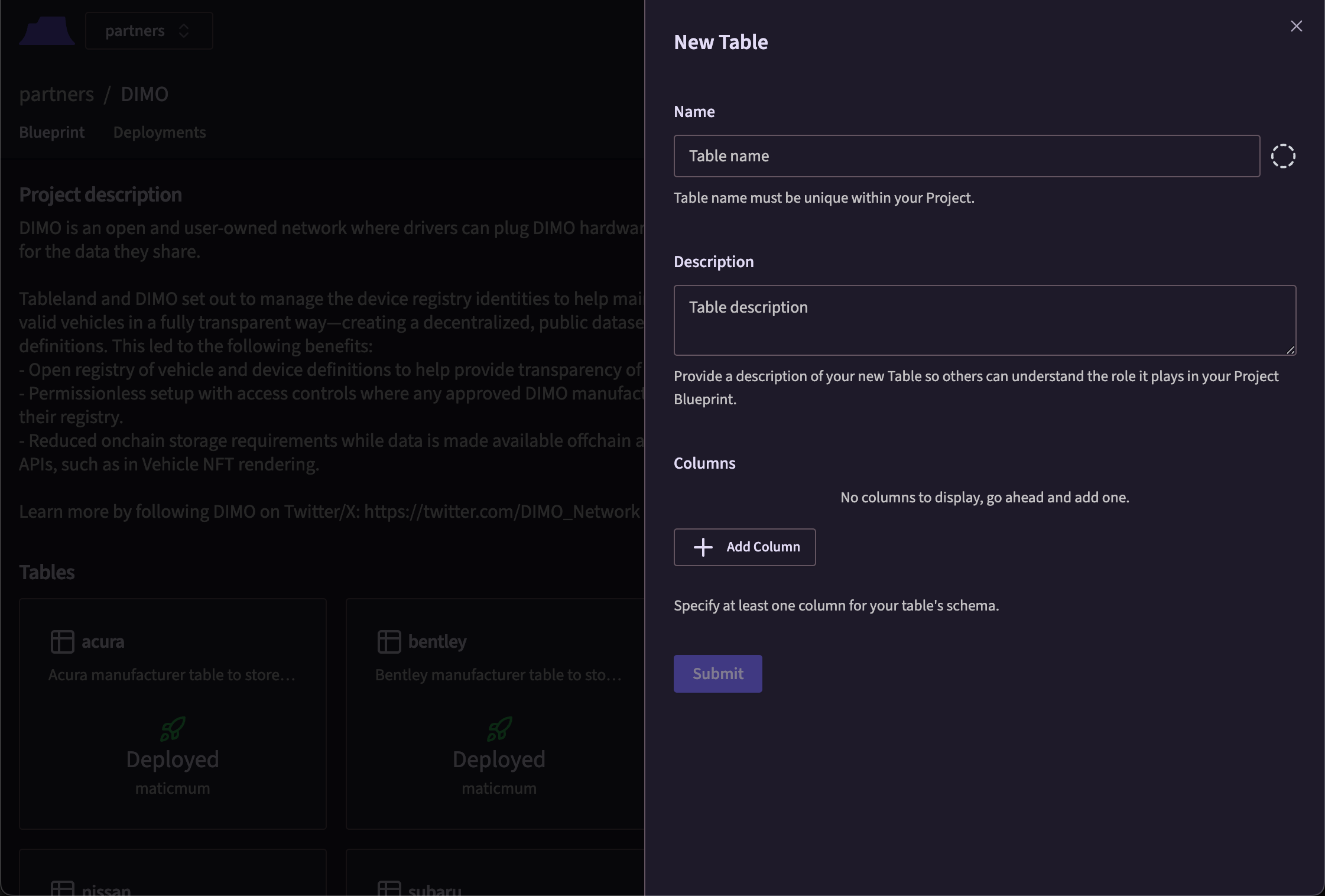This screenshot has width=1325, height=896.
Task: Open the partners team switcher dropdown
Action: click(149, 31)
